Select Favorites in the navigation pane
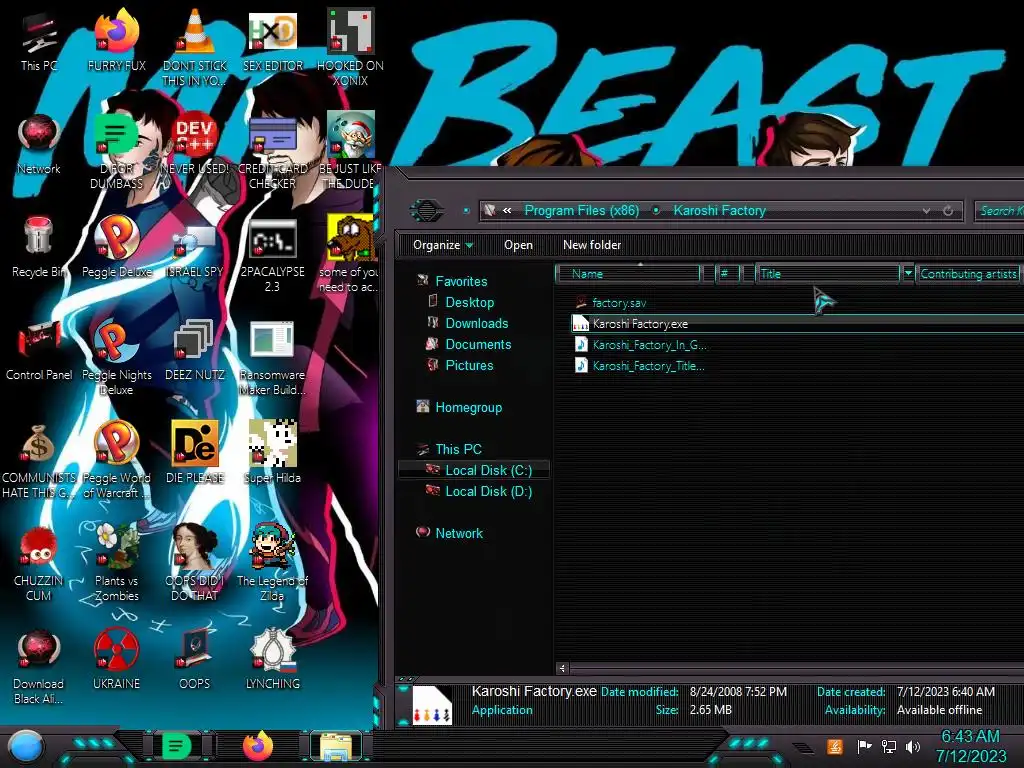 [x=461, y=281]
